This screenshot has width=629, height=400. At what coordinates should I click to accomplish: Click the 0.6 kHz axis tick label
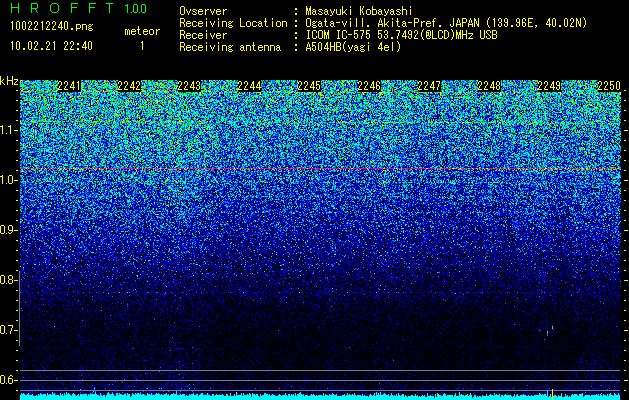coord(8,380)
